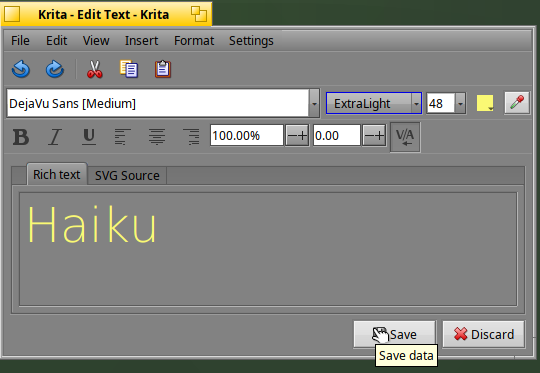This screenshot has height=373, width=540.
Task: Open the Insert menu
Action: [x=142, y=41]
